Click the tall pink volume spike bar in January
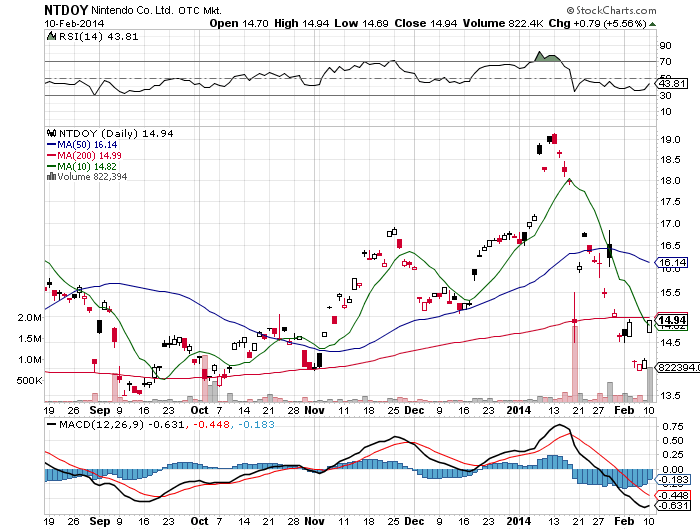 pos(575,364)
